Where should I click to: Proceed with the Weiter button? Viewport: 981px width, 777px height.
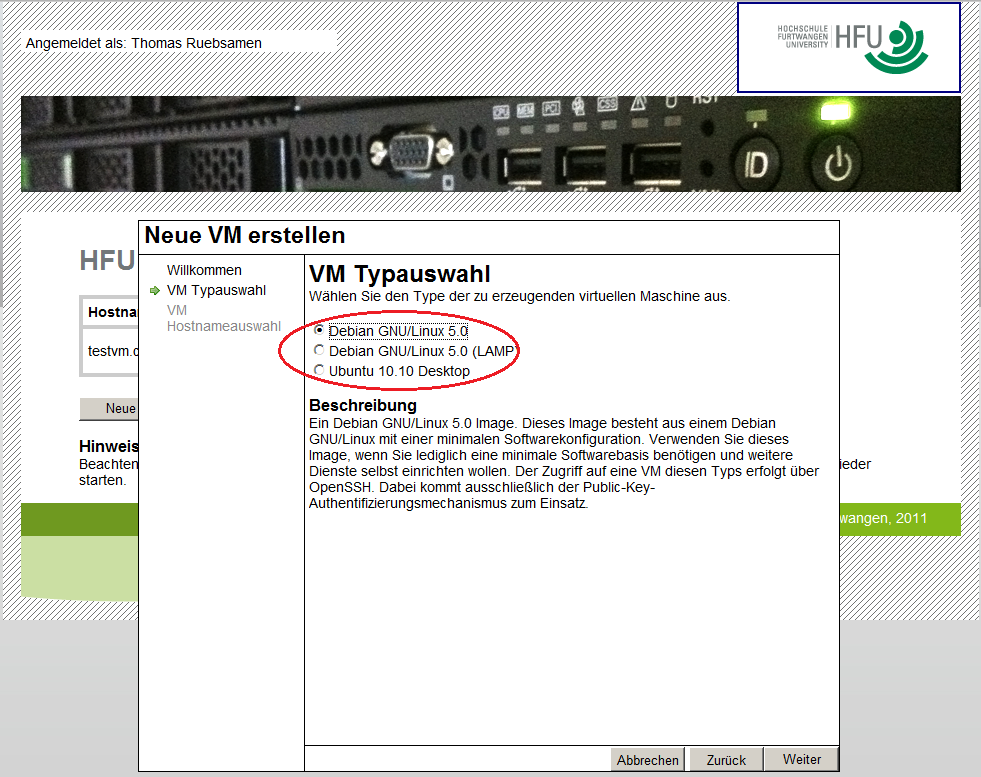(801, 759)
